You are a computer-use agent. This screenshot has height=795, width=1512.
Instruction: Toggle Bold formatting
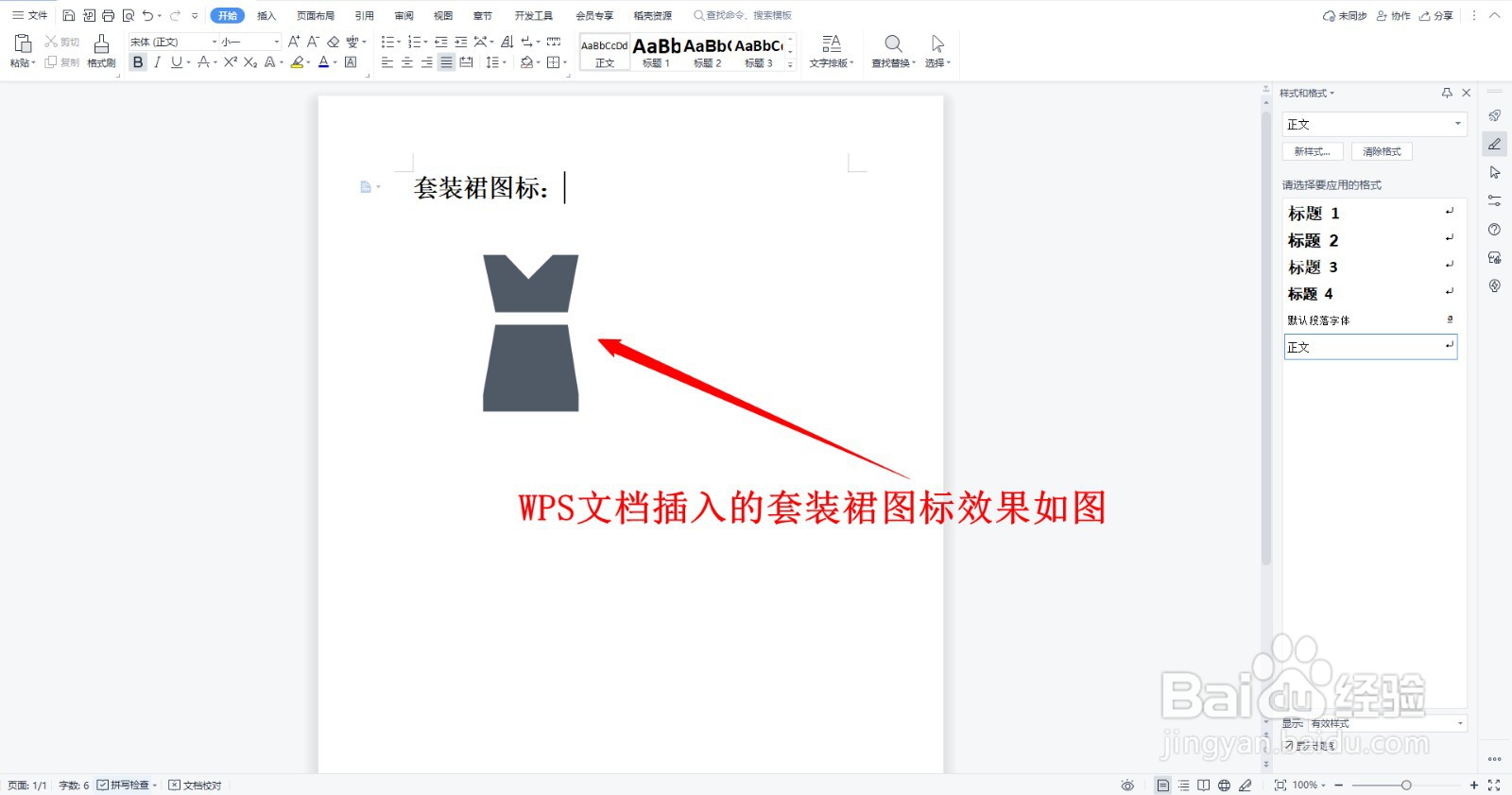click(138, 62)
